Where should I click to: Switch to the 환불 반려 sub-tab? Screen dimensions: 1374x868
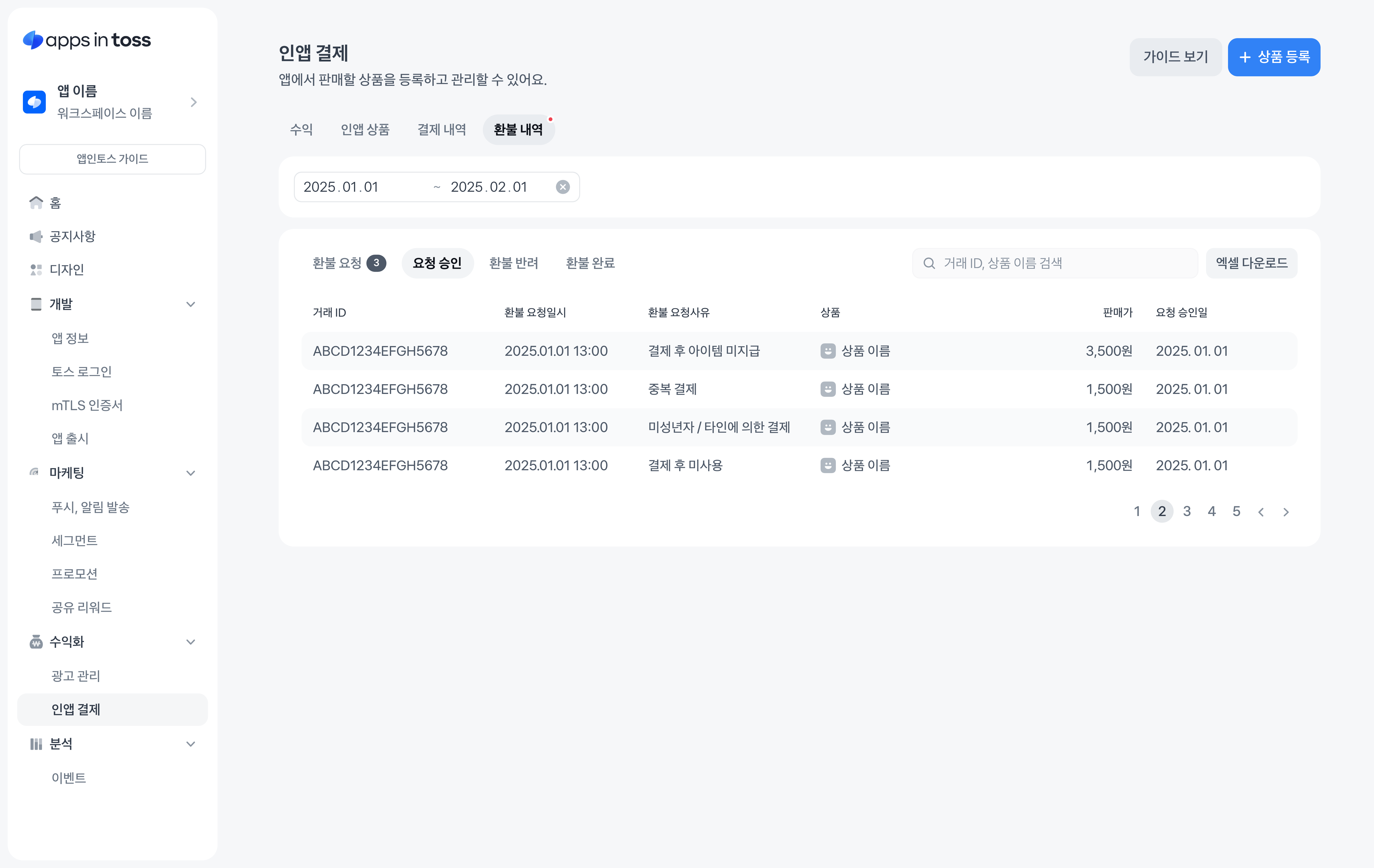514,263
